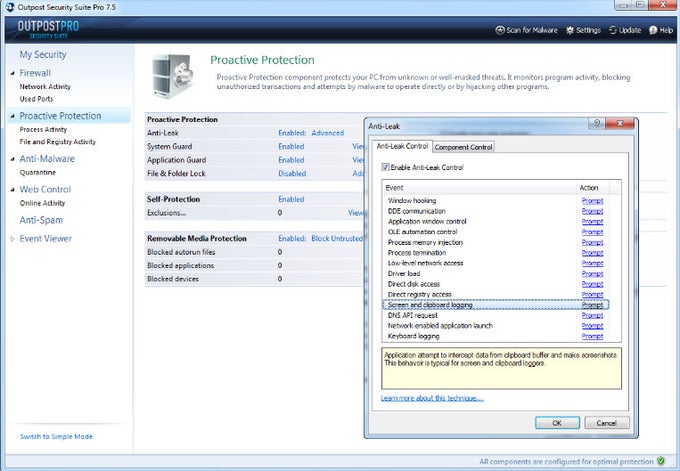Click Switch to Simple Mode link
Image resolution: width=680 pixels, height=471 pixels.
click(x=56, y=436)
